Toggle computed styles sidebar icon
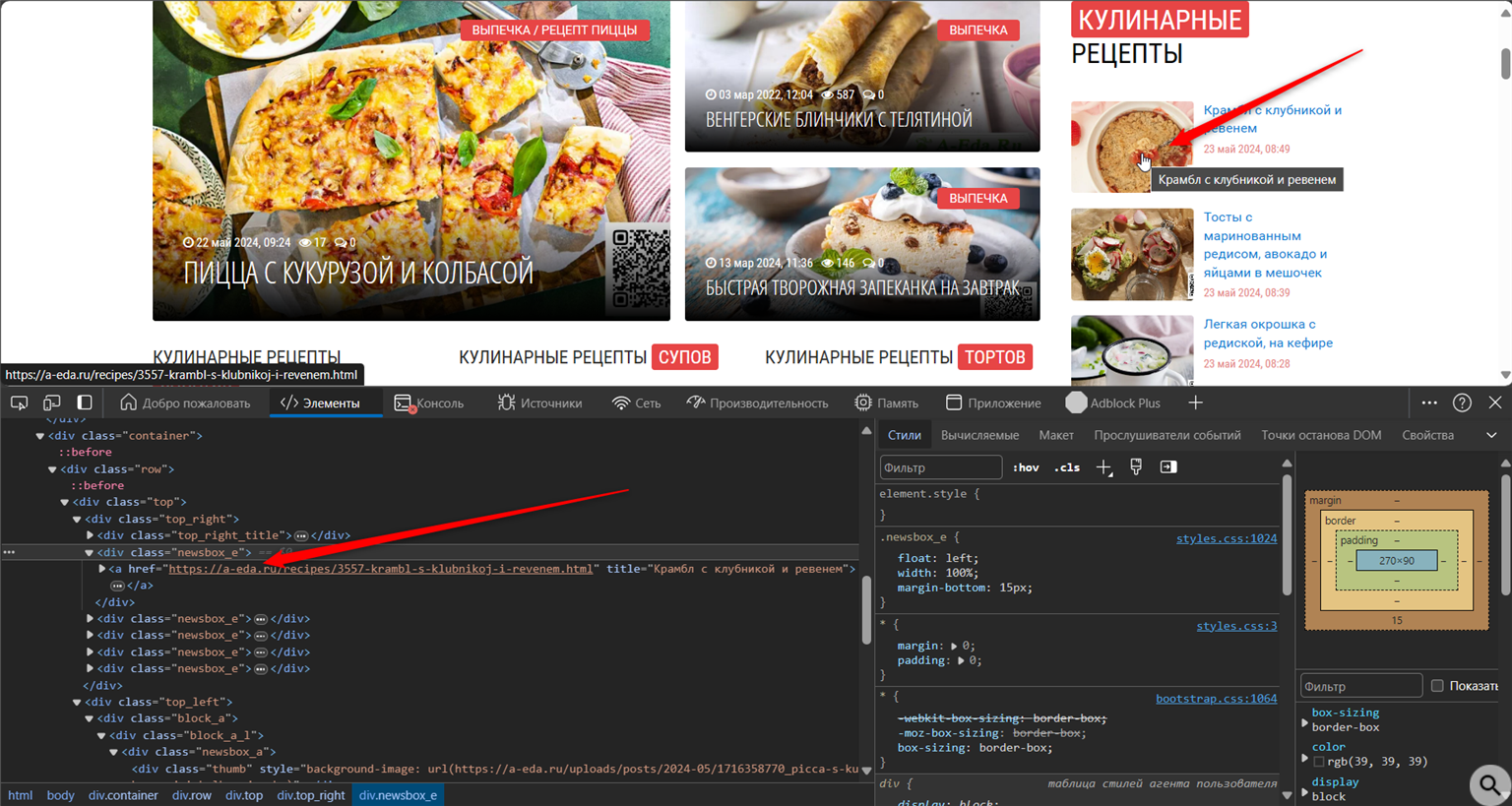 (1168, 467)
